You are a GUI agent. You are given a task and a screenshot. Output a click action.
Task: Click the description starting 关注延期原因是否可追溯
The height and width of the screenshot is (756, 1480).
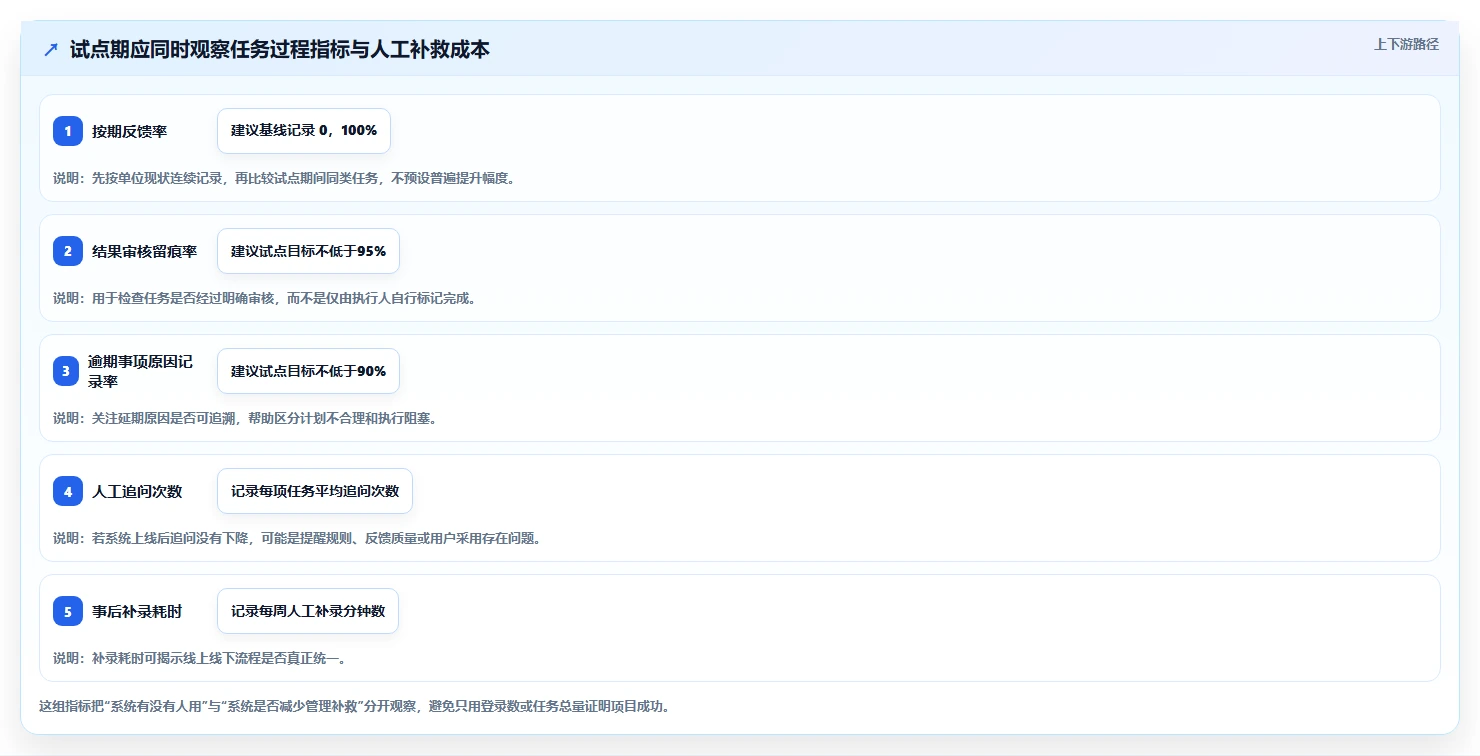click(245, 418)
